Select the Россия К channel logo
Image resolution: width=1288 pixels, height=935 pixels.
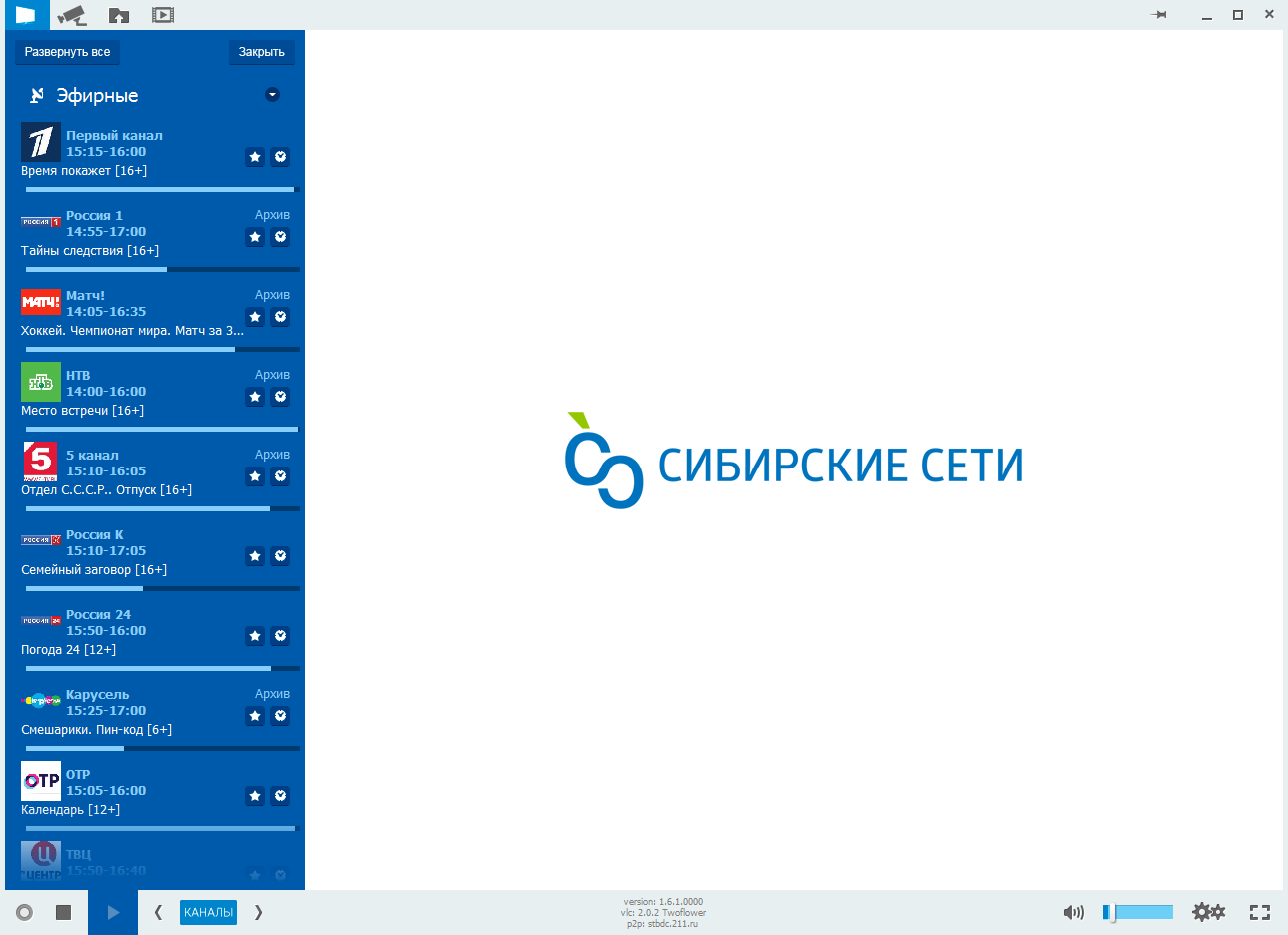pyautogui.click(x=41, y=540)
